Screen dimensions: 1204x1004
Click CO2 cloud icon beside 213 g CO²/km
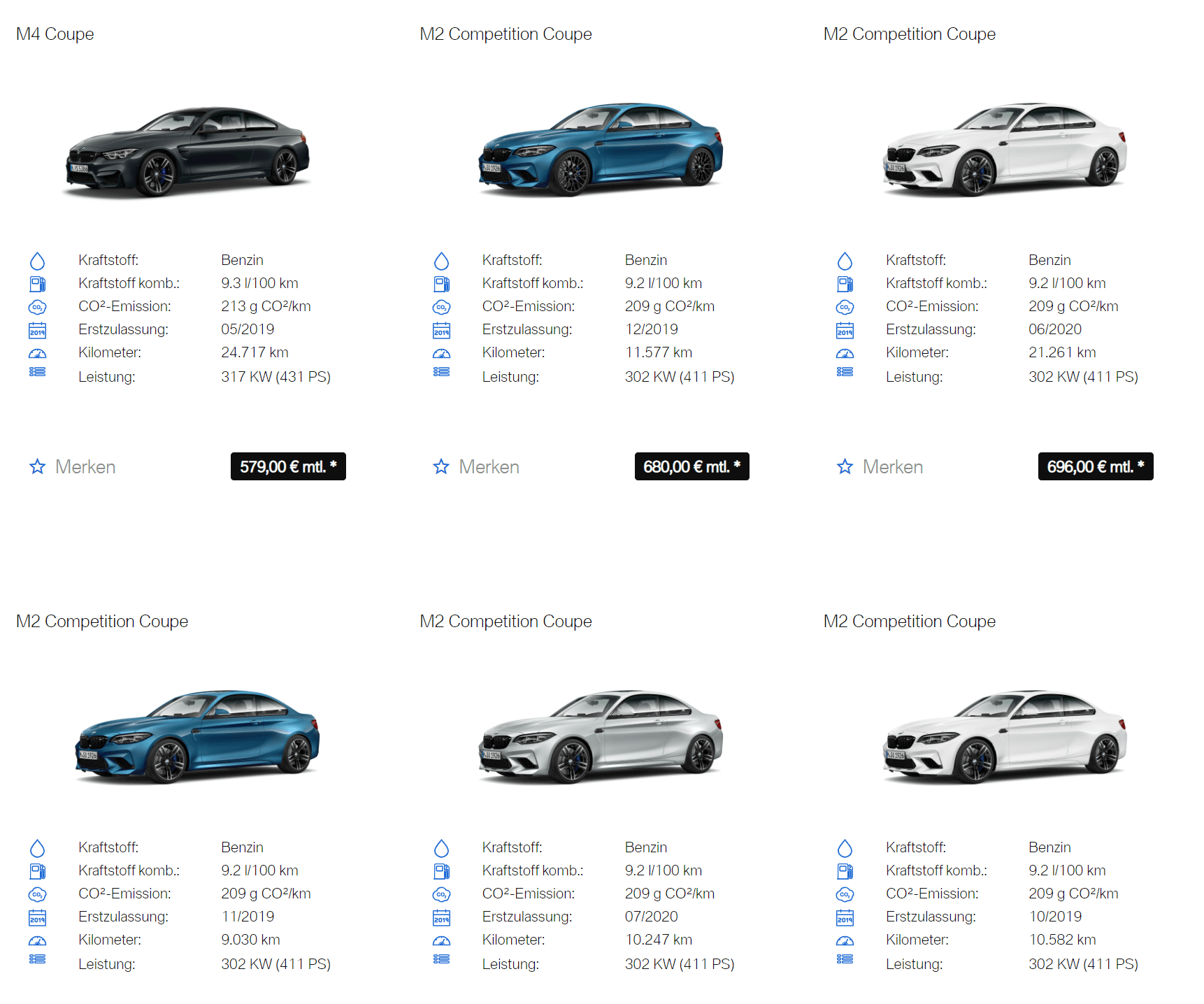[x=37, y=307]
